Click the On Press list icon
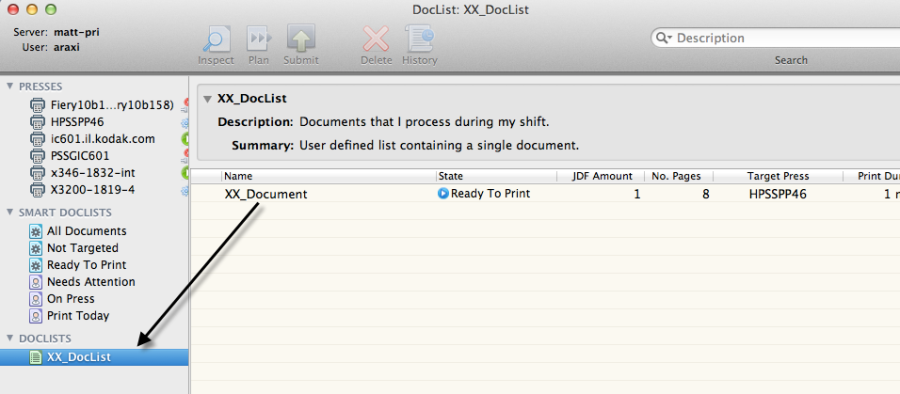The image size is (900, 394). (x=36, y=299)
